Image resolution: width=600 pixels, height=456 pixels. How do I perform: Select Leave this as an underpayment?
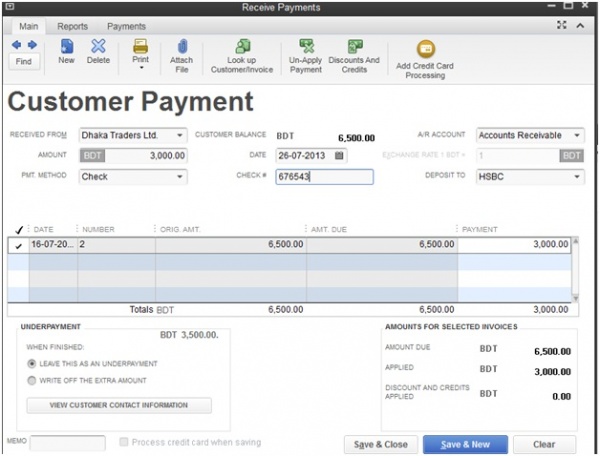pos(32,363)
